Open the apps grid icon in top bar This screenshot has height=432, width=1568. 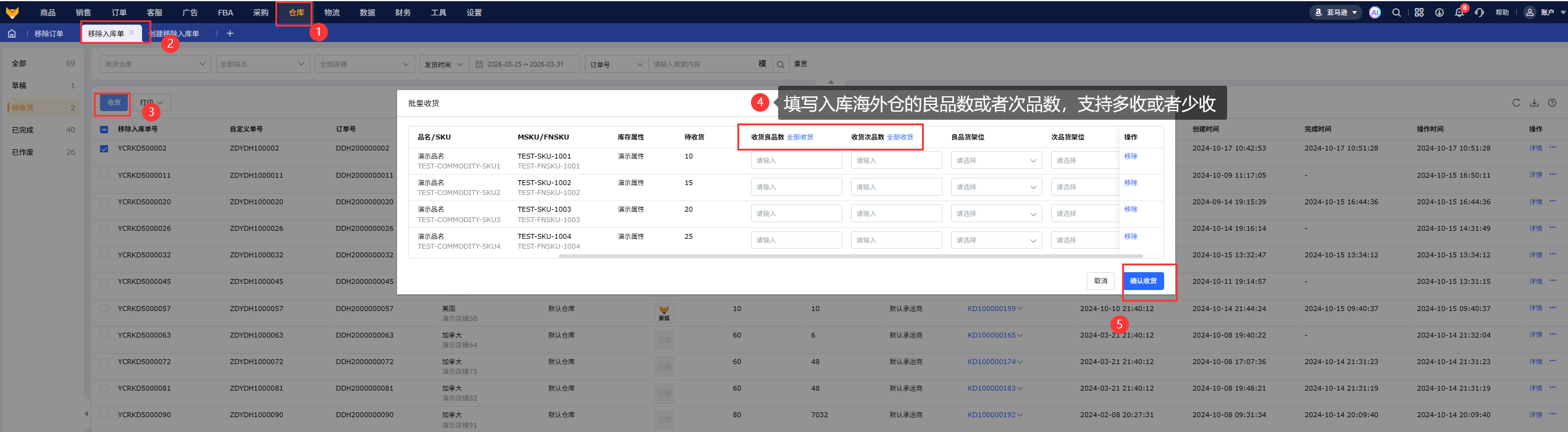1419,13
